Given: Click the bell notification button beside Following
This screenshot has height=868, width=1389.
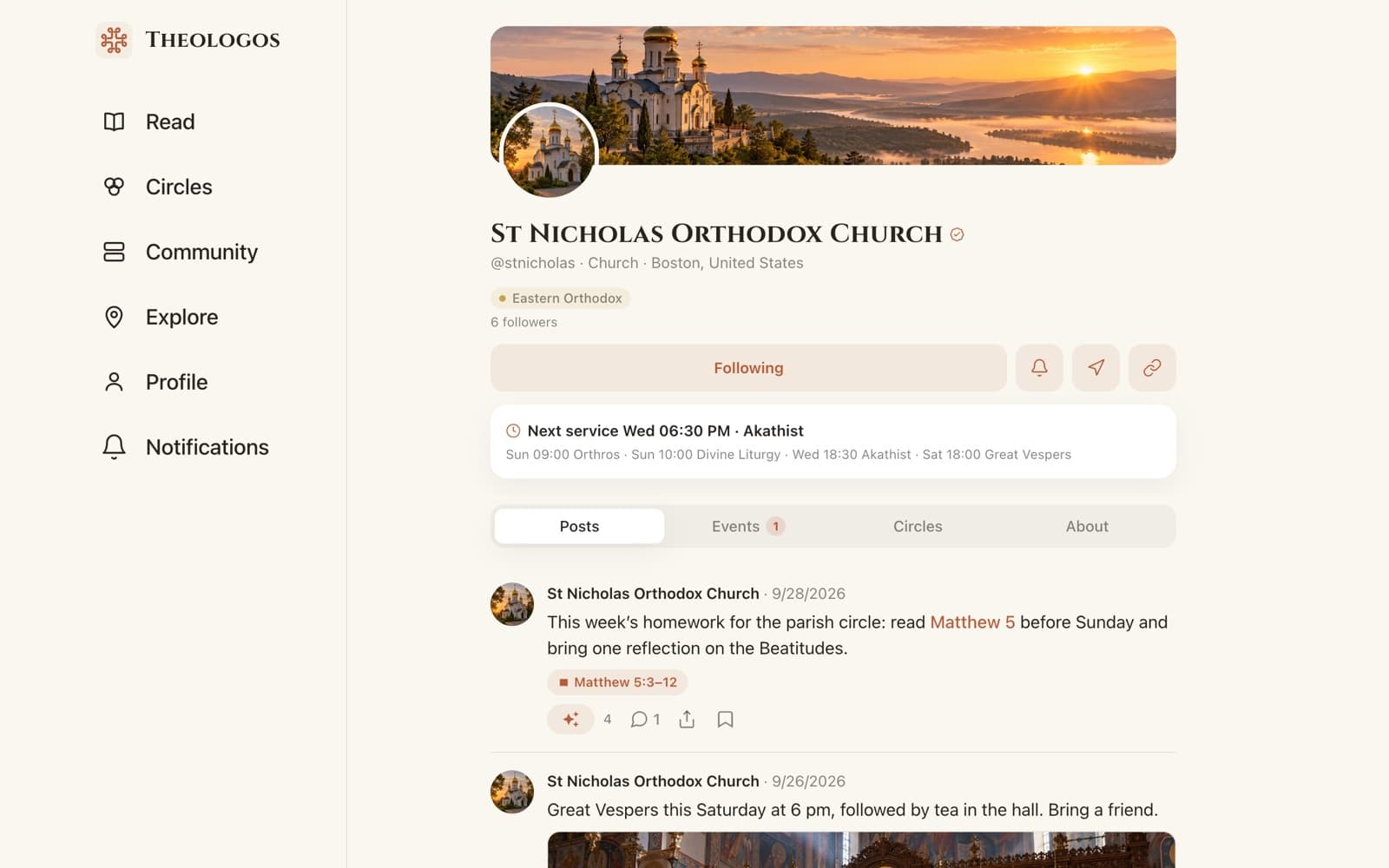Looking at the screenshot, I should [x=1039, y=368].
